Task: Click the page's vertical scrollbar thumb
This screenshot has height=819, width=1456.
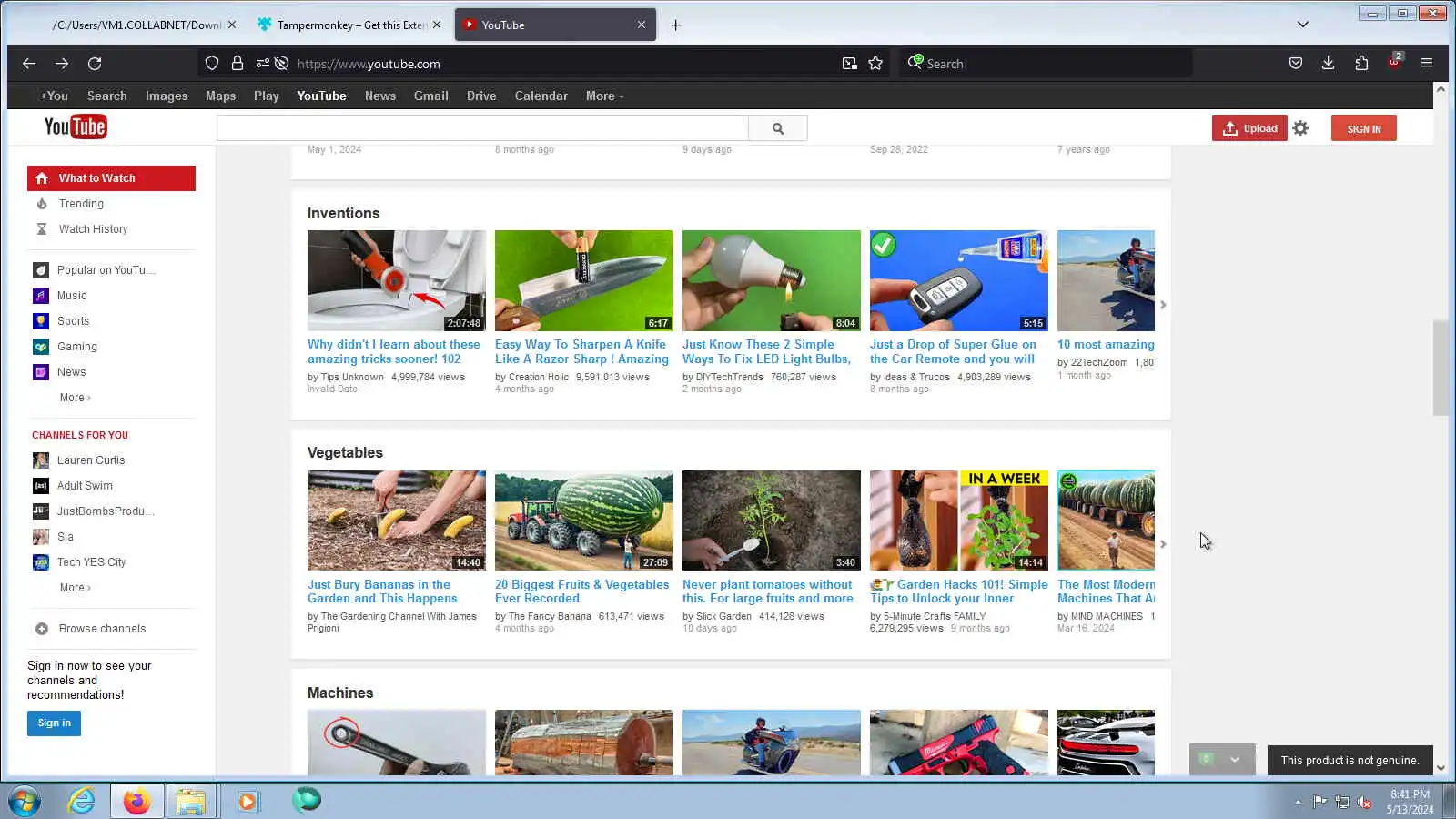Action: pos(1440,368)
